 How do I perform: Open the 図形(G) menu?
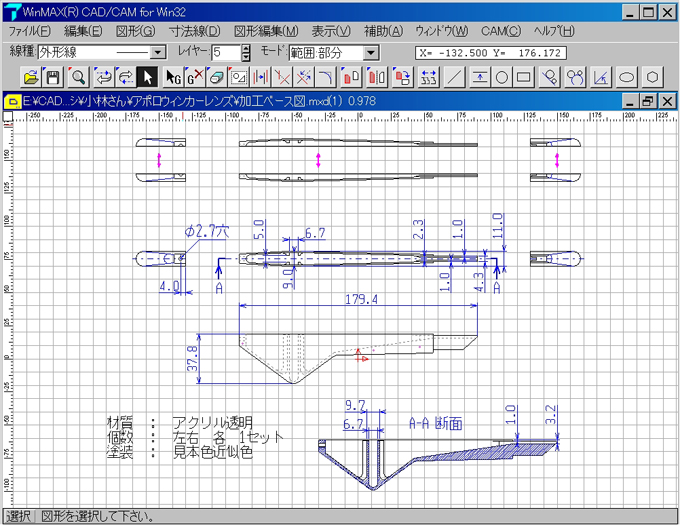pyautogui.click(x=135, y=31)
